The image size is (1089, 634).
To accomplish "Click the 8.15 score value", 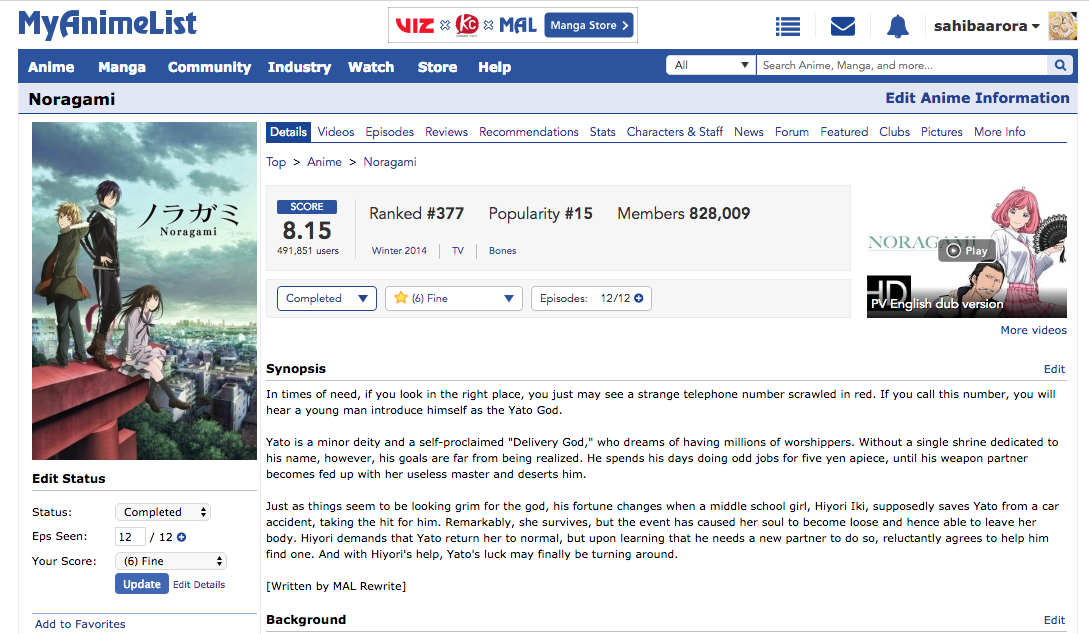I will click(x=307, y=231).
